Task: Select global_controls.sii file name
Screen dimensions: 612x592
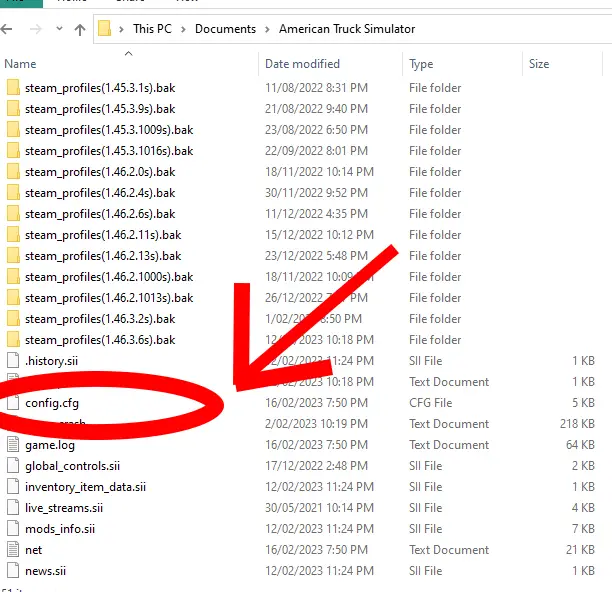Action: pos(72,466)
